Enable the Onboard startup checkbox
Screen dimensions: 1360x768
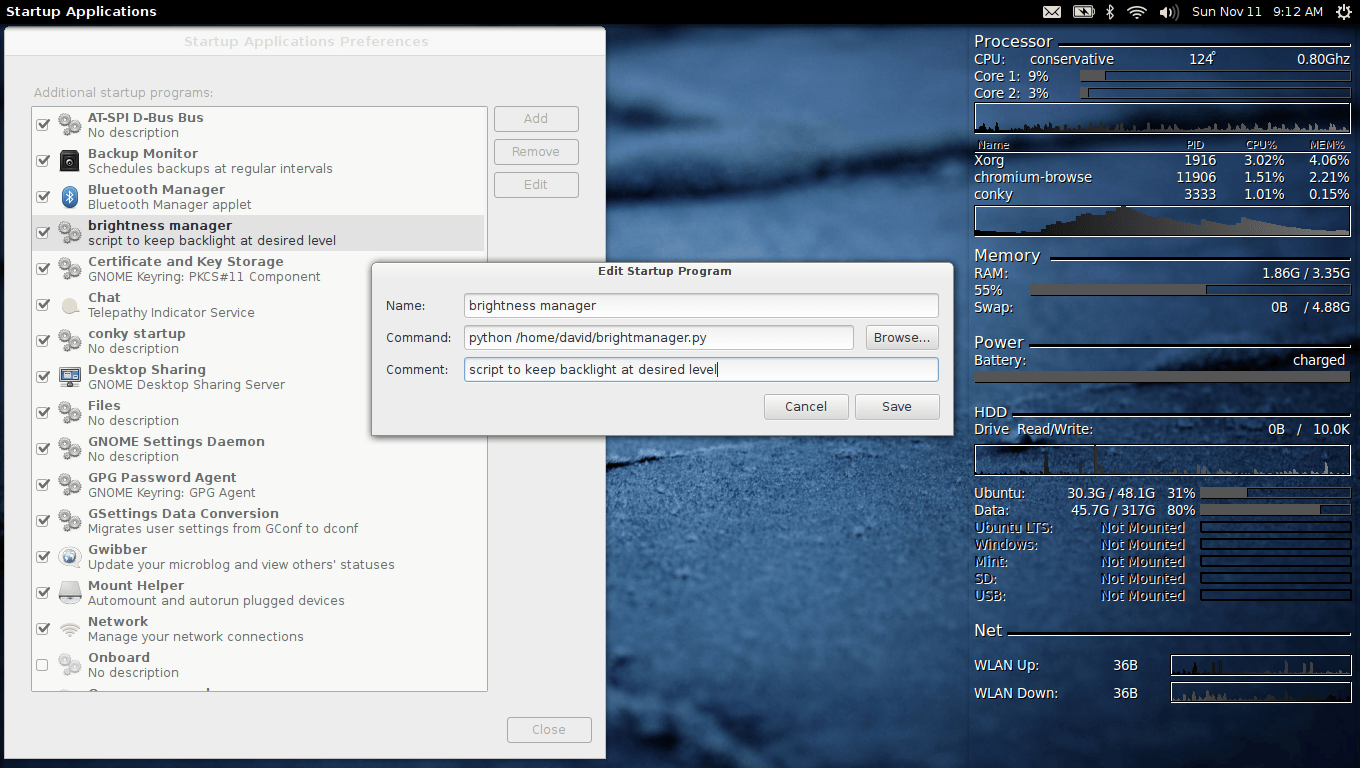point(43,665)
